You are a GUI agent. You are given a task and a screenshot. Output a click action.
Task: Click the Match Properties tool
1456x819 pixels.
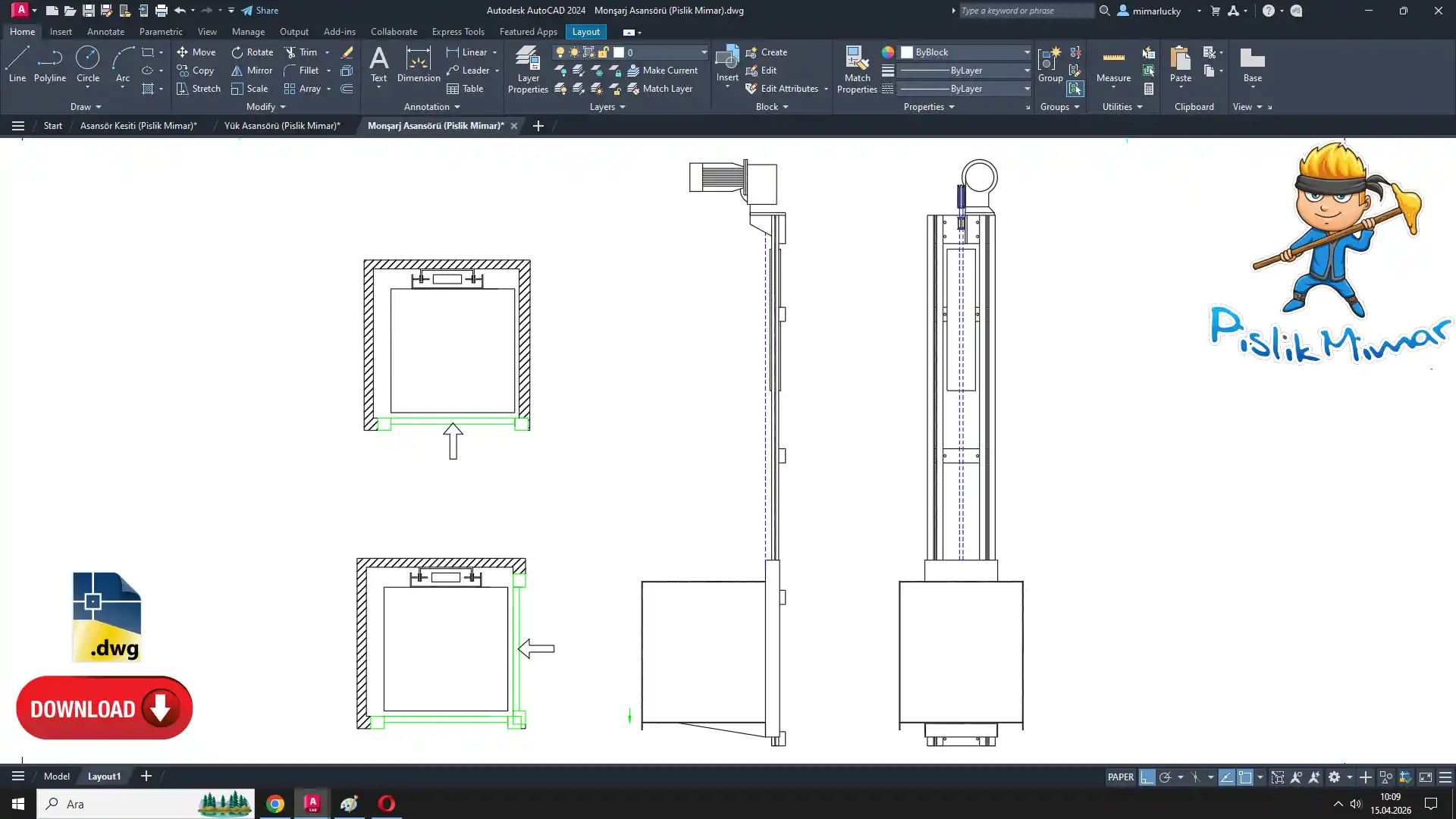click(857, 69)
